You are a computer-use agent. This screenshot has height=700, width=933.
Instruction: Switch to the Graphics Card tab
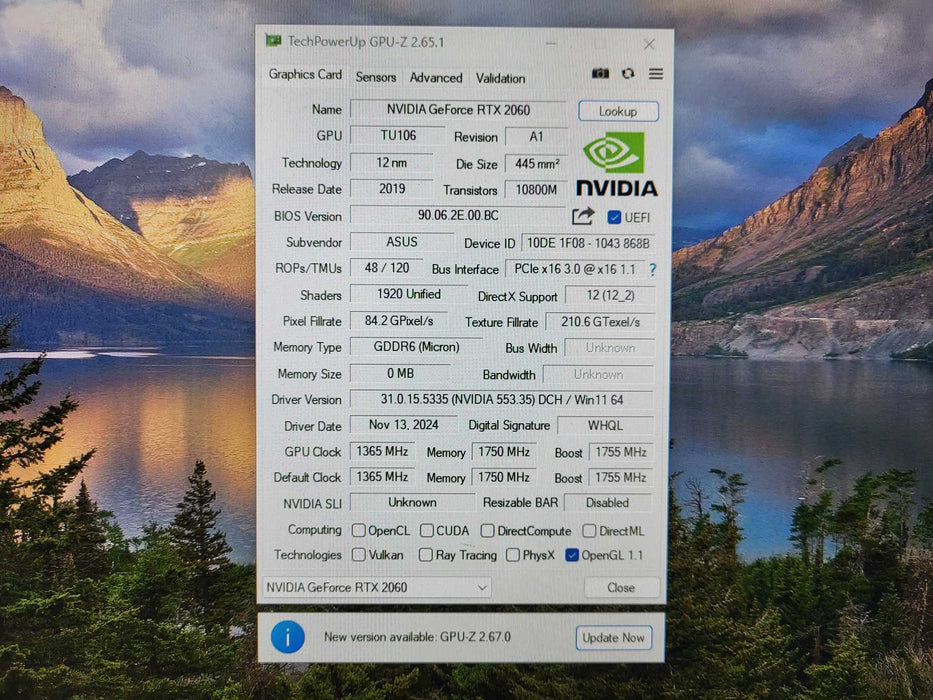point(305,74)
